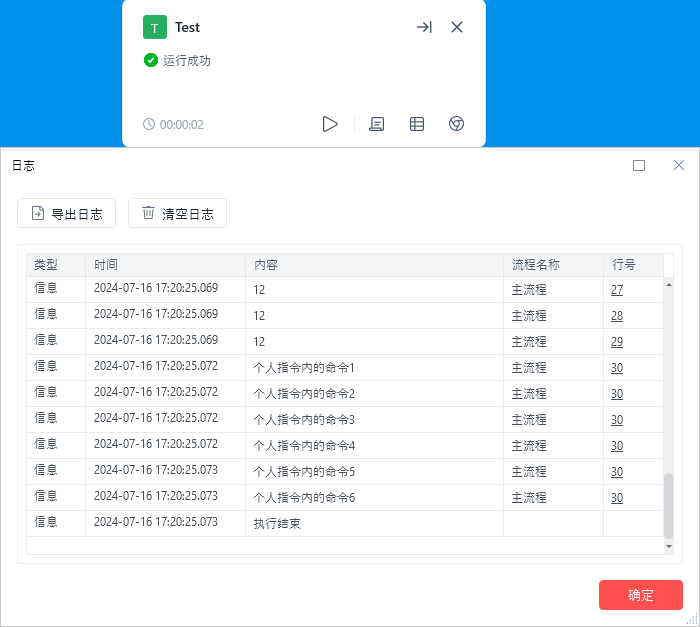Run the Test flow with play icon
The image size is (700, 627).
tap(330, 124)
